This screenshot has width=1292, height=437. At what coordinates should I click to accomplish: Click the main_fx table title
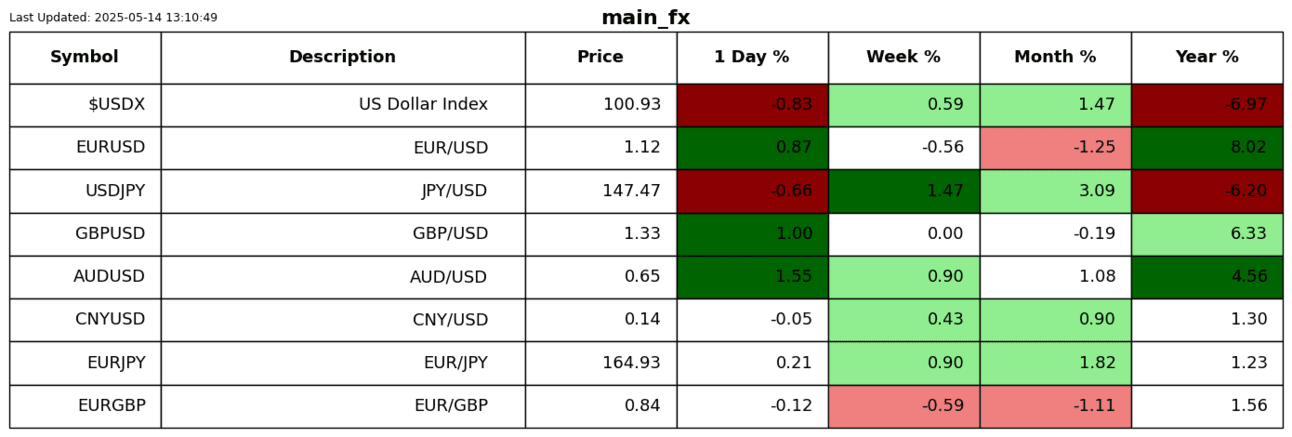click(x=645, y=18)
